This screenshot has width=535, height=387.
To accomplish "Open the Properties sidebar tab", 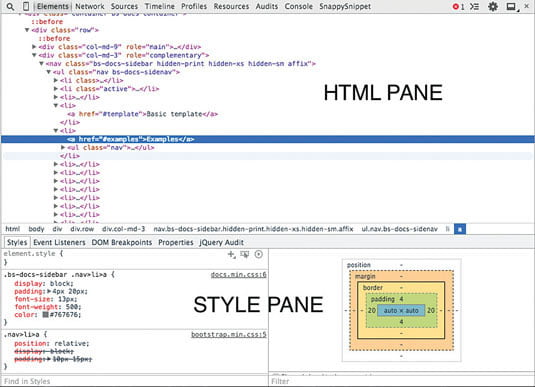I will [176, 242].
